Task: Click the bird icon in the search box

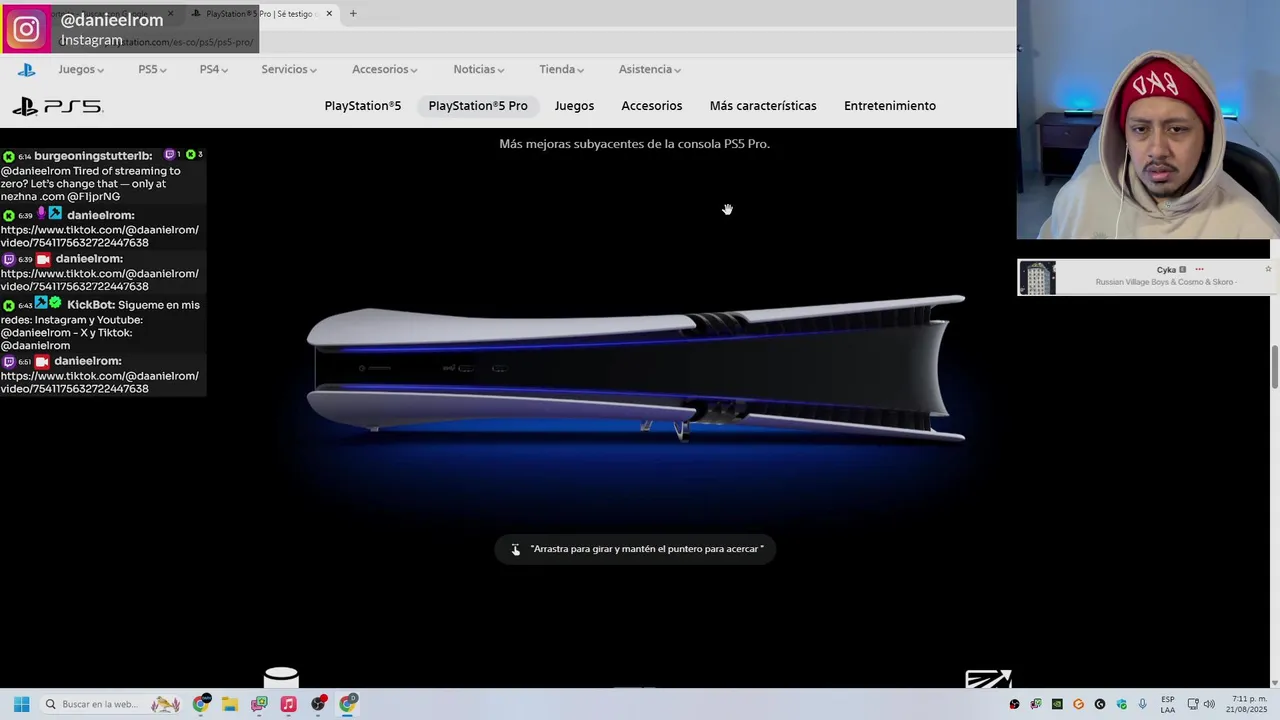Action: tap(165, 704)
